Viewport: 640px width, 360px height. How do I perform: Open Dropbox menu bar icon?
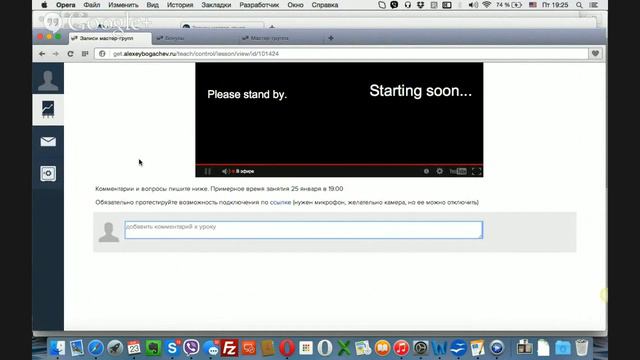(420, 5)
